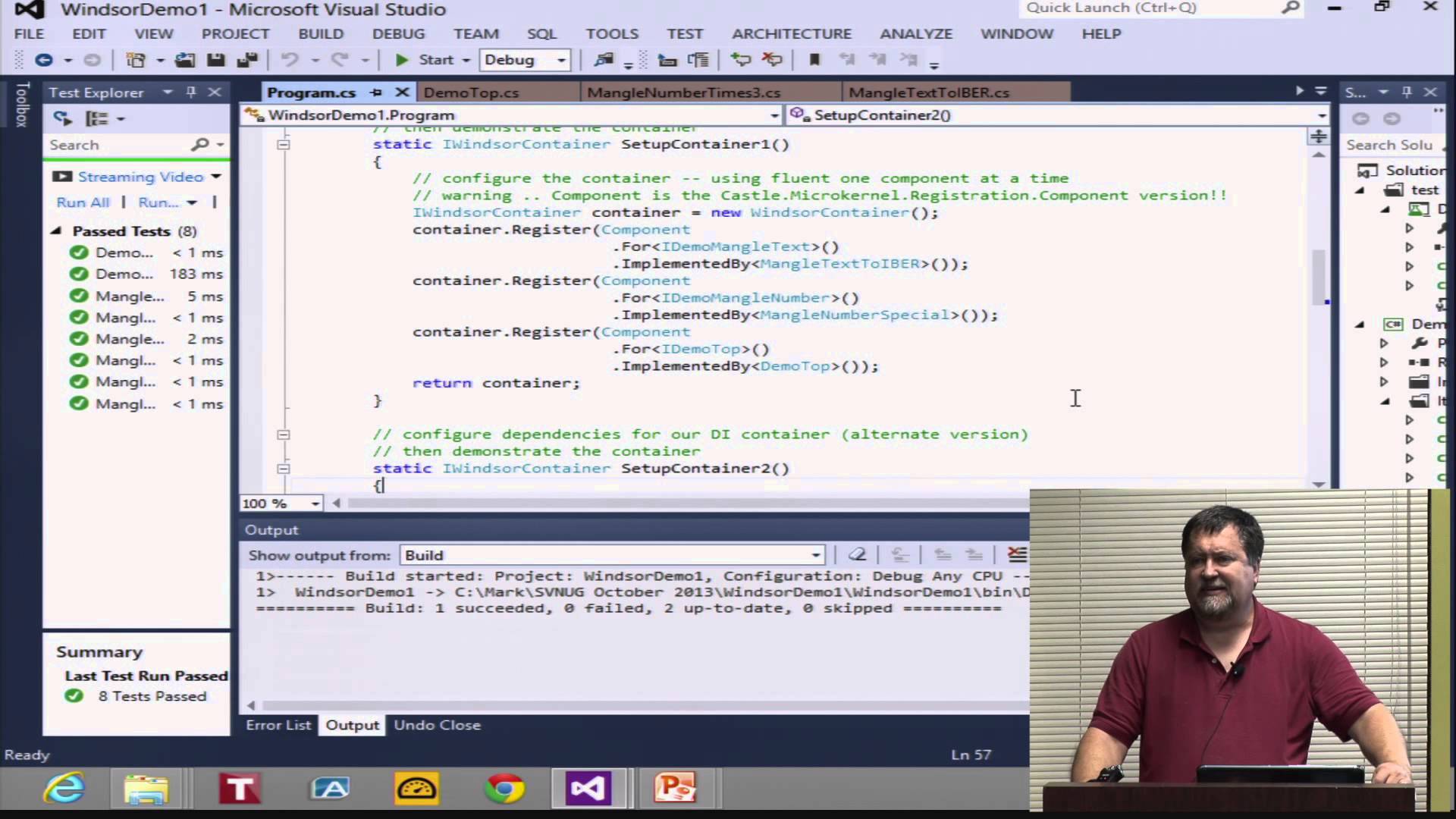Switch to the Error List tab
1456x819 pixels.
point(278,725)
